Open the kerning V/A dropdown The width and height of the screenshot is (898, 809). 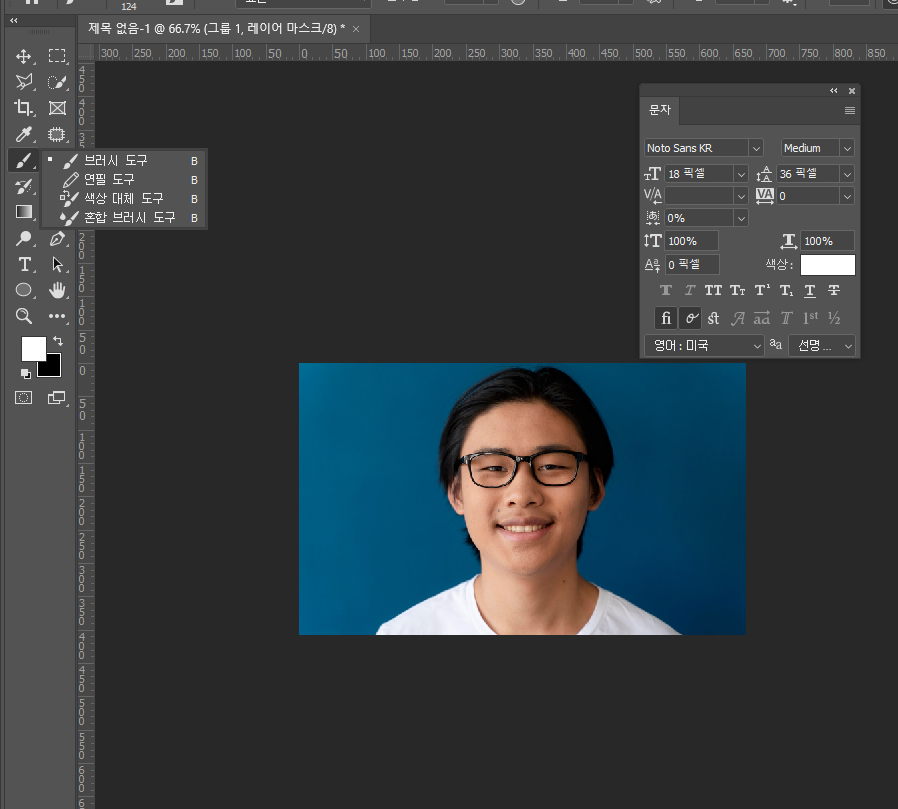(x=741, y=196)
